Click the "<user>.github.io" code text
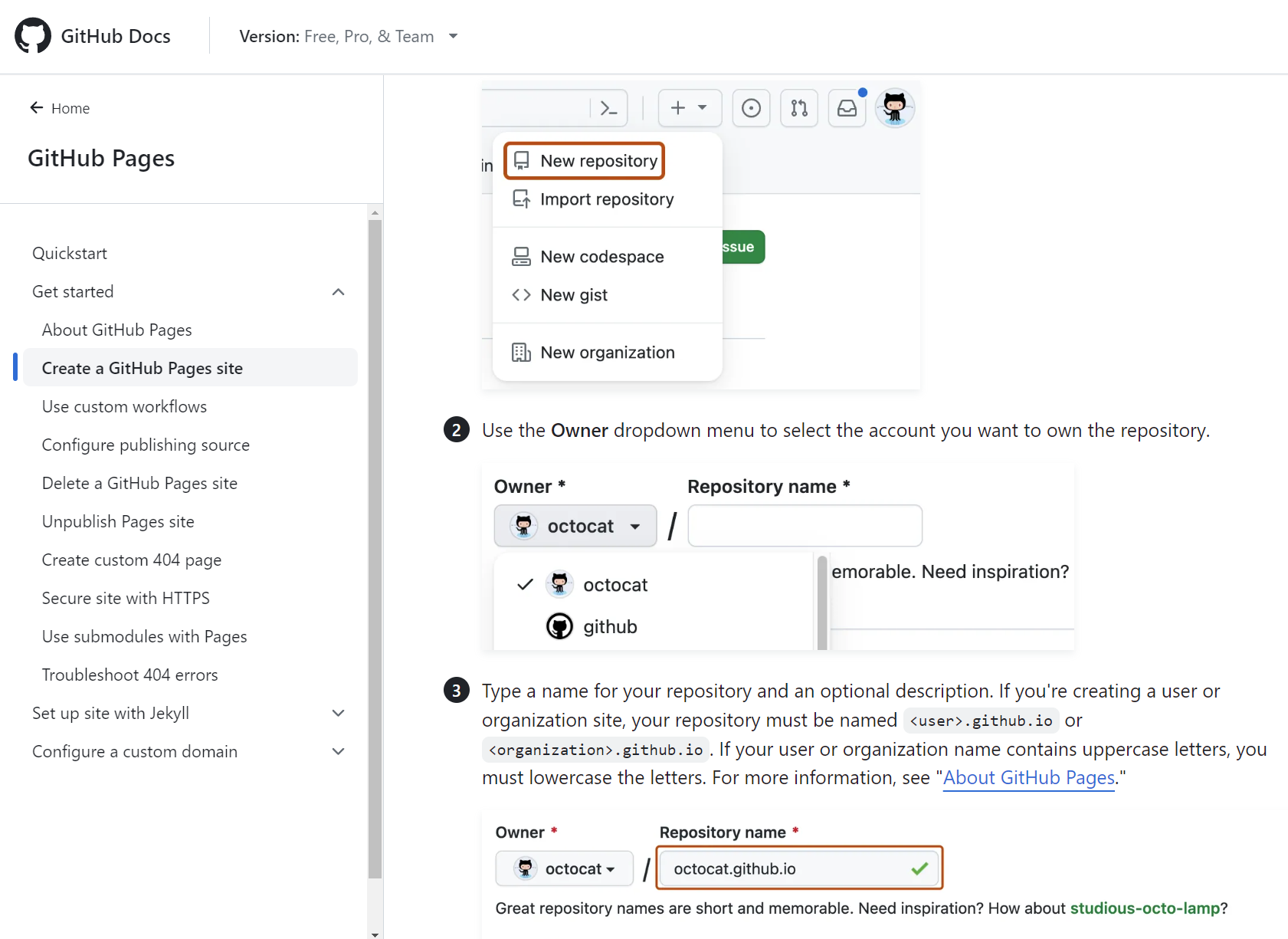1288x939 pixels. click(982, 721)
